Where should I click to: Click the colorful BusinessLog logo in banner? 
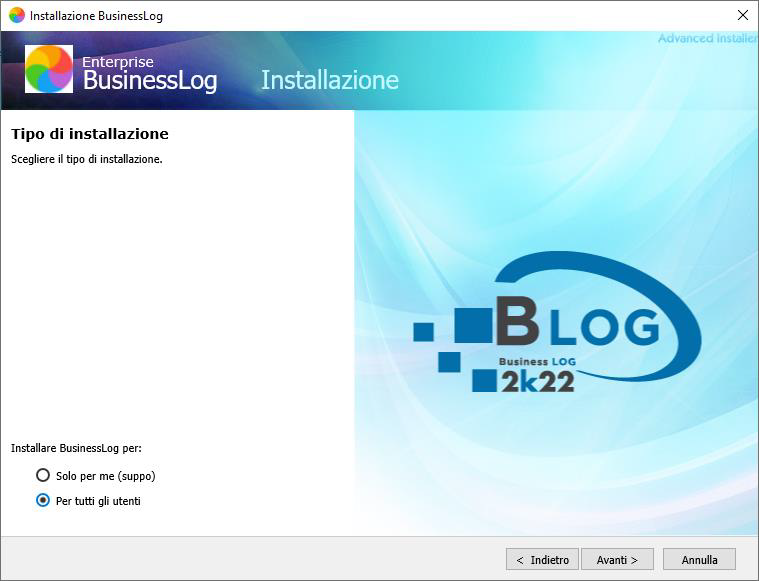coord(49,69)
